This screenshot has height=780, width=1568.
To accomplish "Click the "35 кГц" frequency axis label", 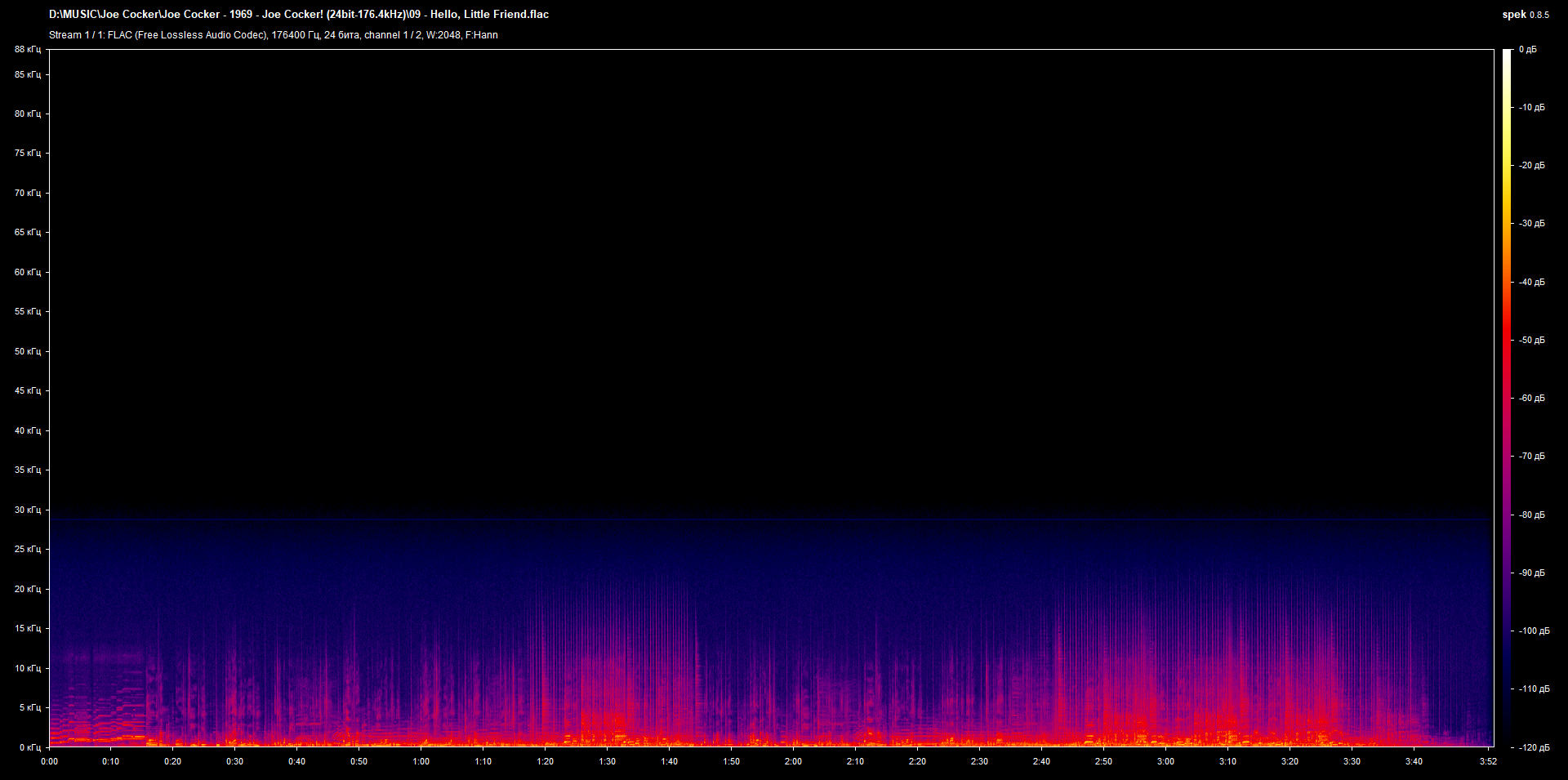I will point(28,470).
